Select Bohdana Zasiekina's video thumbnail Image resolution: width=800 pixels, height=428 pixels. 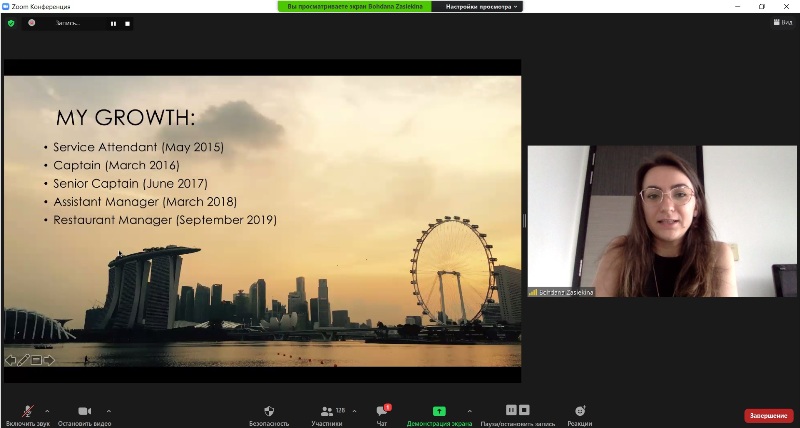[662, 221]
